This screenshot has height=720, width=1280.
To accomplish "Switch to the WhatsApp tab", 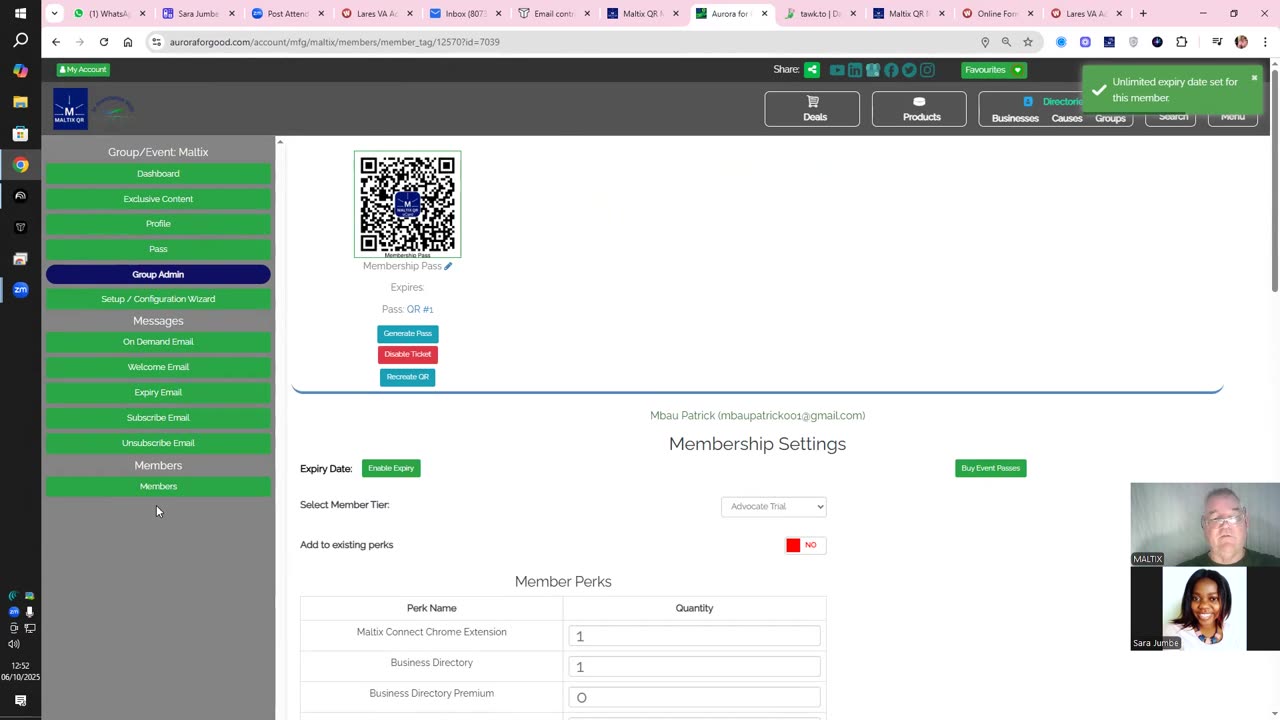I will coord(109,14).
